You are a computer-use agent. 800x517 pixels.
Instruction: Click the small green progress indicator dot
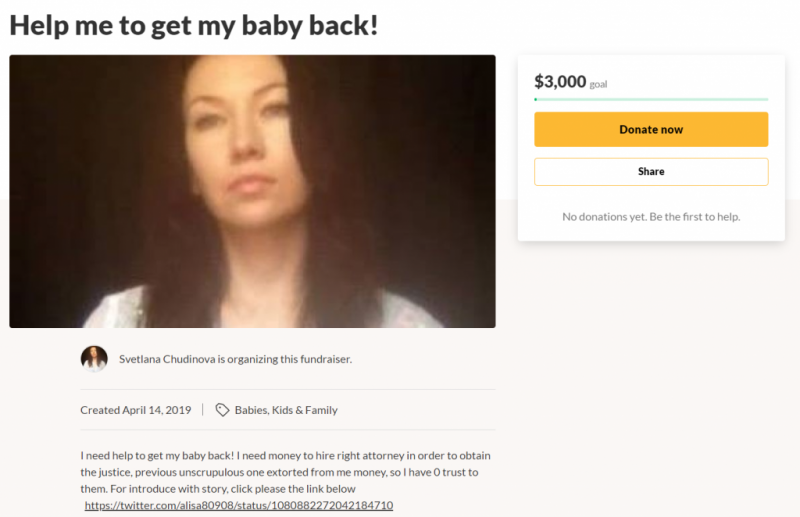536,100
